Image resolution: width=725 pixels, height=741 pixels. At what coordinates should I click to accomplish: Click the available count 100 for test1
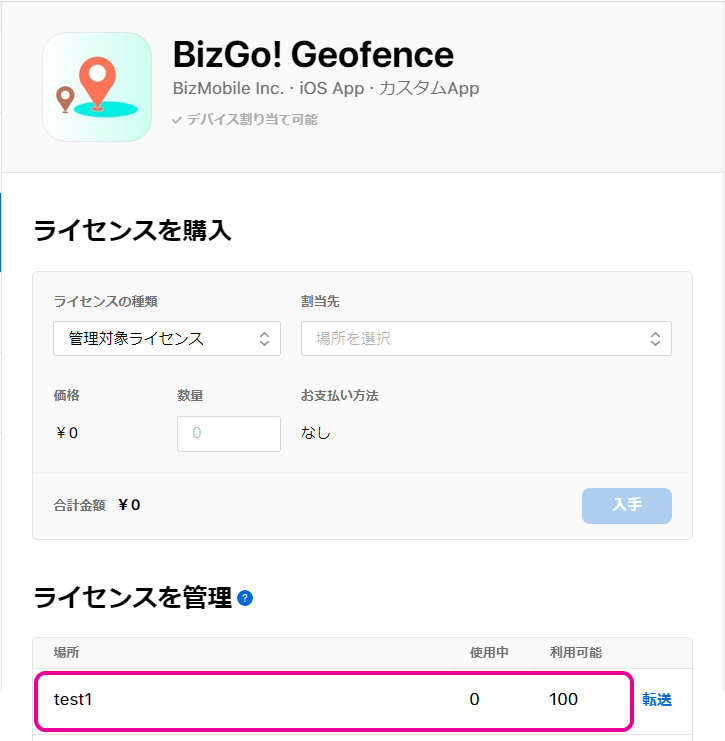[x=564, y=700]
